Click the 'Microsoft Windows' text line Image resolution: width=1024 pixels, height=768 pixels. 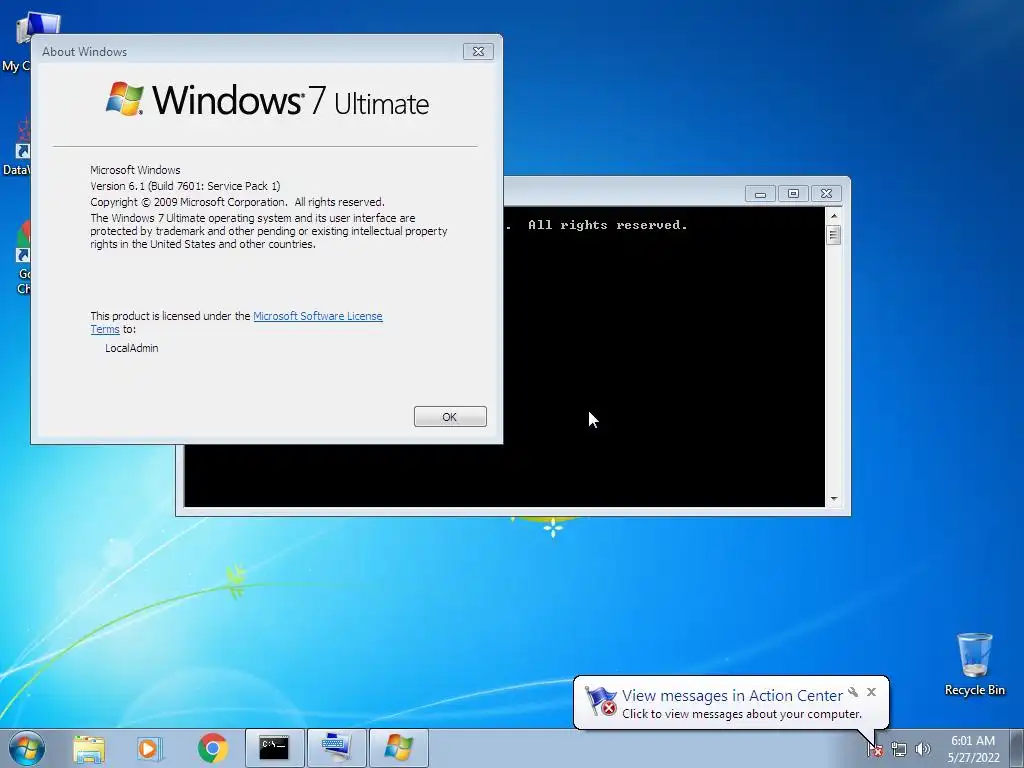[135, 170]
